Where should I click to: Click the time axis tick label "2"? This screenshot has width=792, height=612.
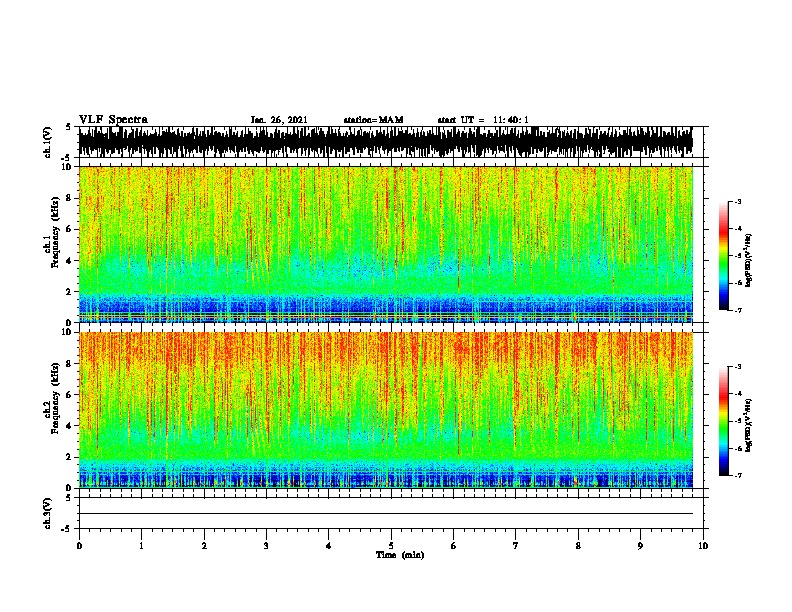(x=204, y=546)
